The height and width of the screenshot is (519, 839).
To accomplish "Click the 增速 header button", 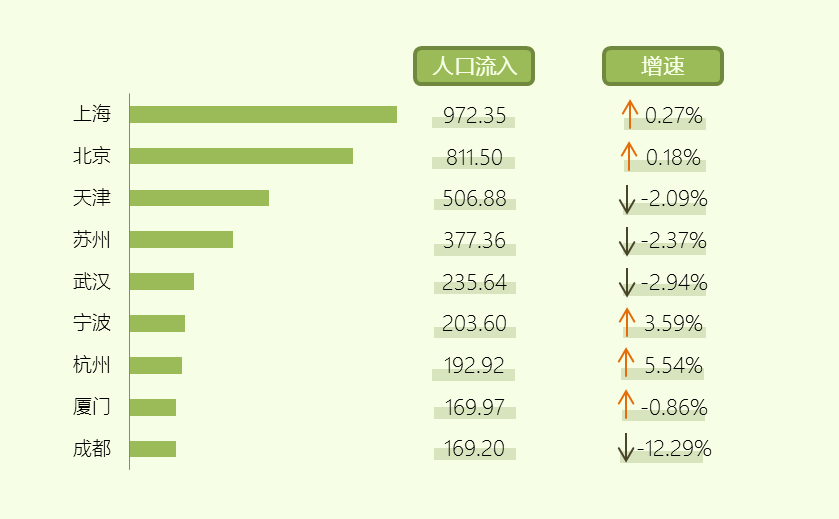I will pos(663,66).
